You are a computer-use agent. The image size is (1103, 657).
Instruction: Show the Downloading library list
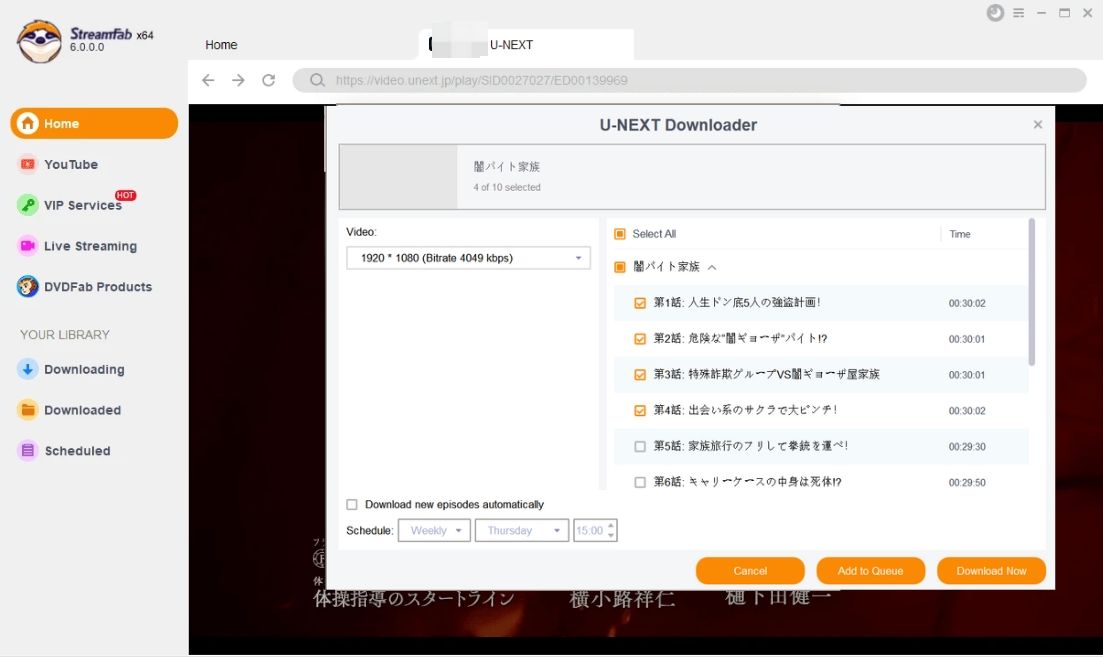point(71,369)
